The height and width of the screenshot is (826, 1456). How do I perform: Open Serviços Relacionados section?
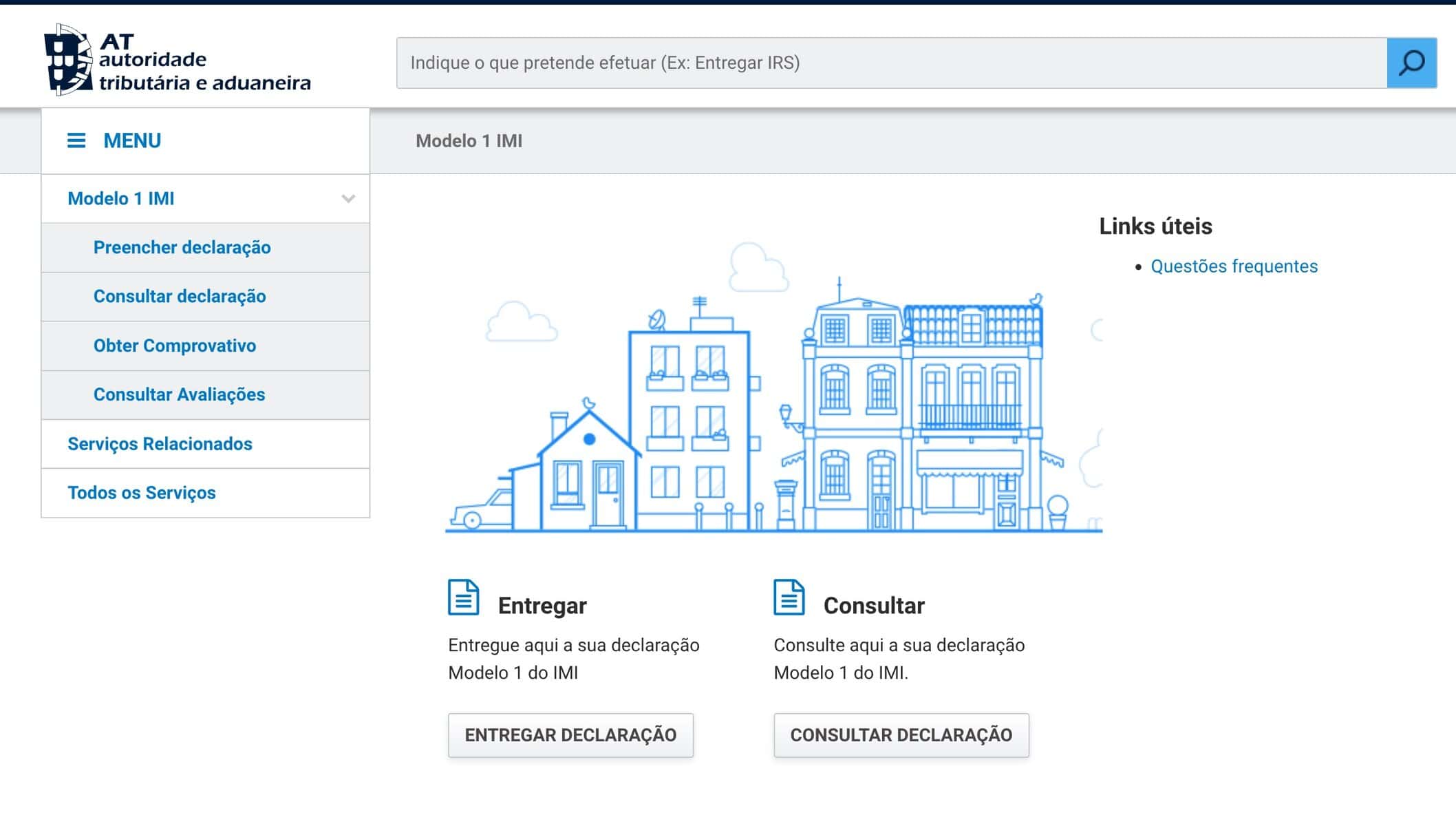[x=160, y=444]
